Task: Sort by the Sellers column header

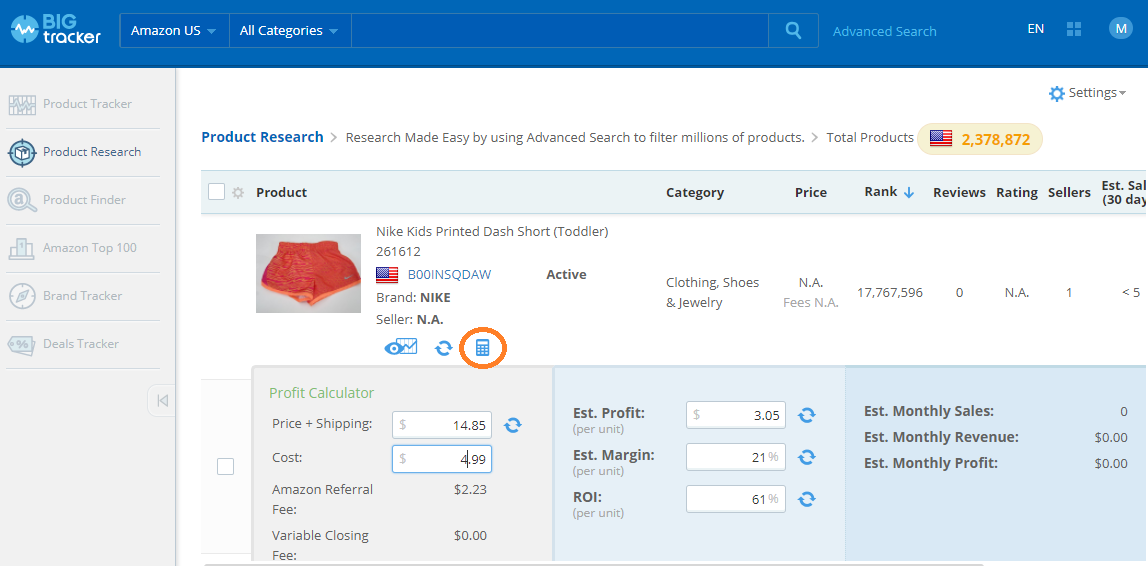Action: pyautogui.click(x=1069, y=193)
